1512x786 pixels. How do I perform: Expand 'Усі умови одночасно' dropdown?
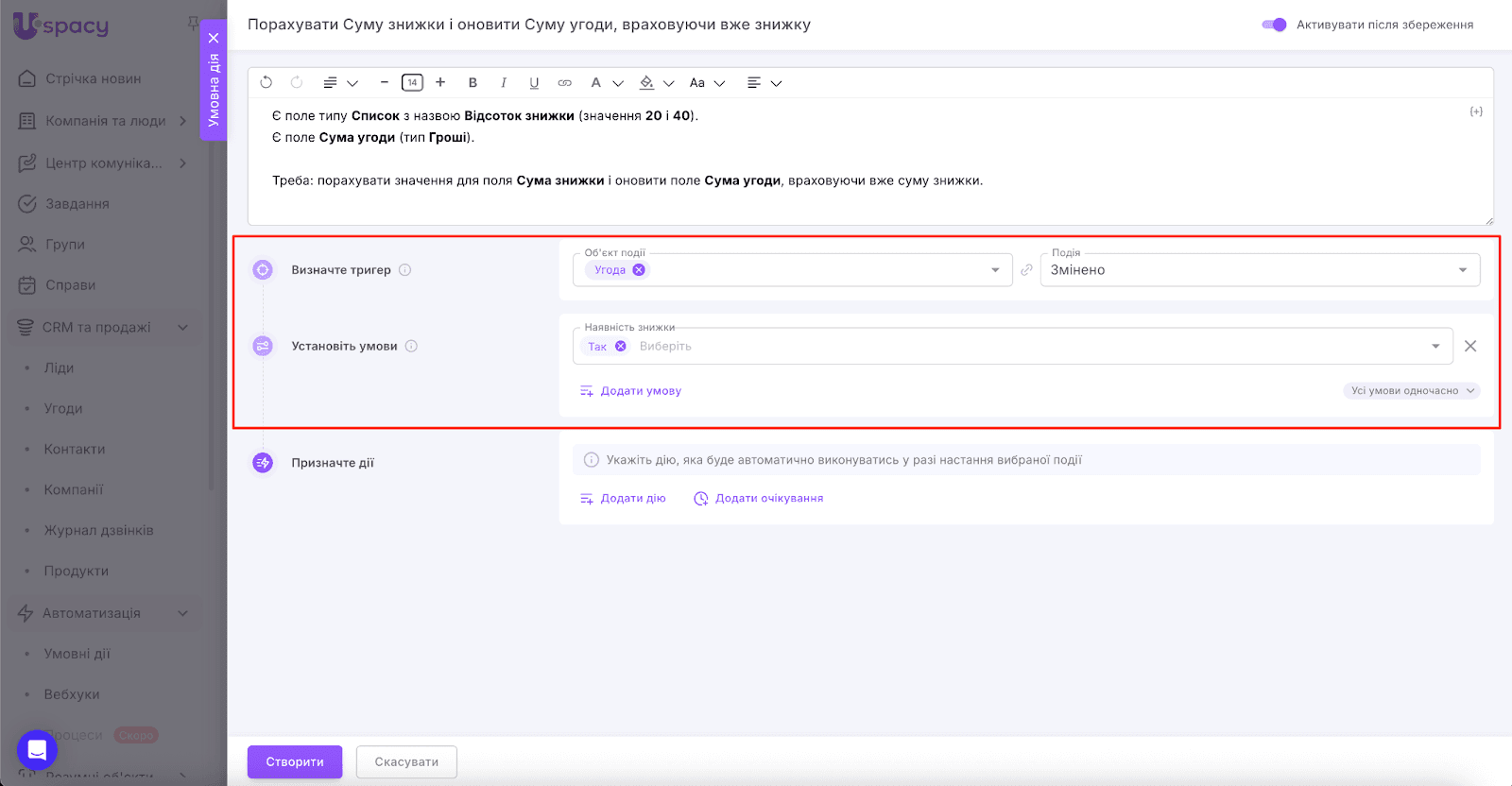(1412, 391)
